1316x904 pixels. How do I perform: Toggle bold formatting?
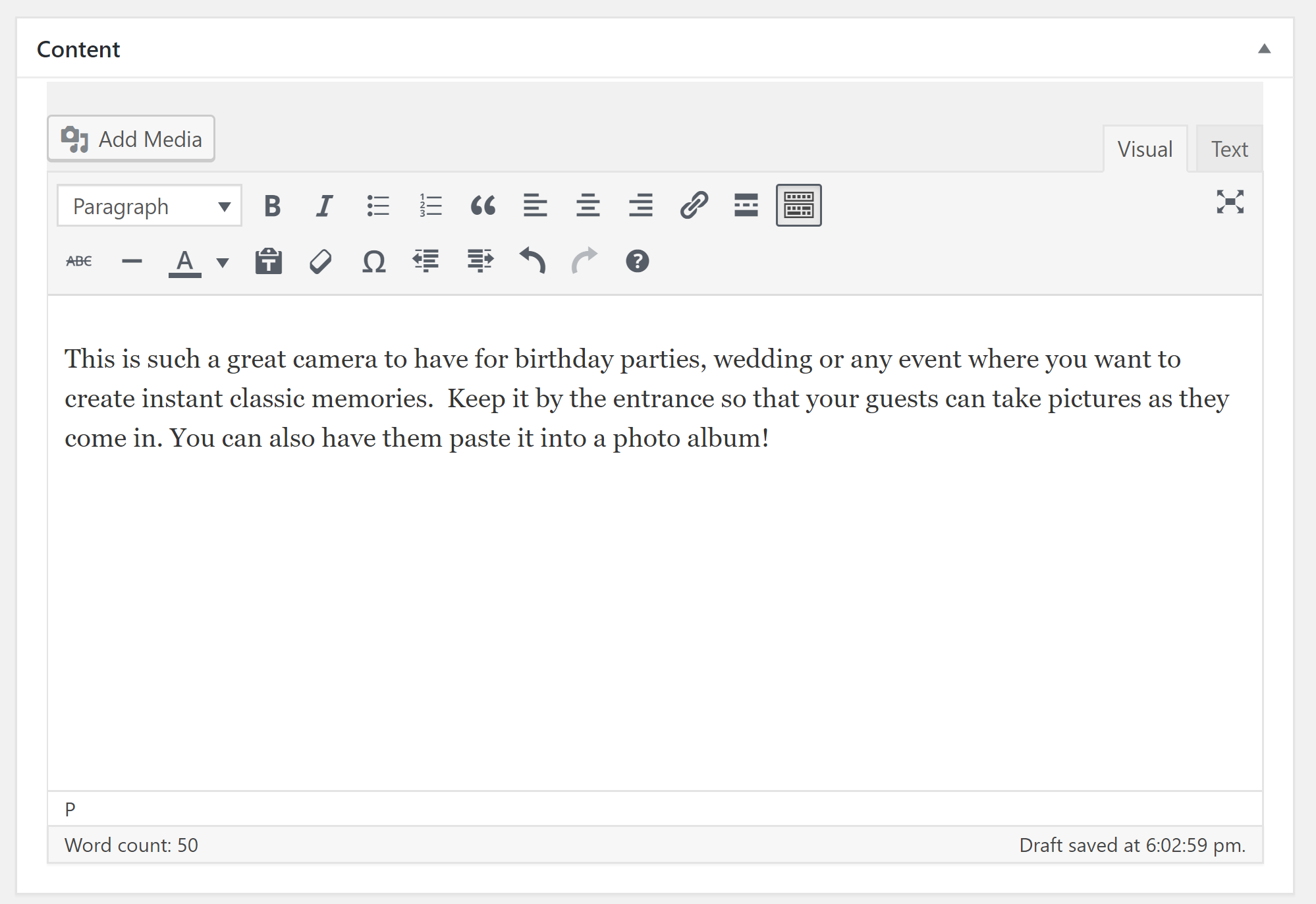click(x=272, y=206)
